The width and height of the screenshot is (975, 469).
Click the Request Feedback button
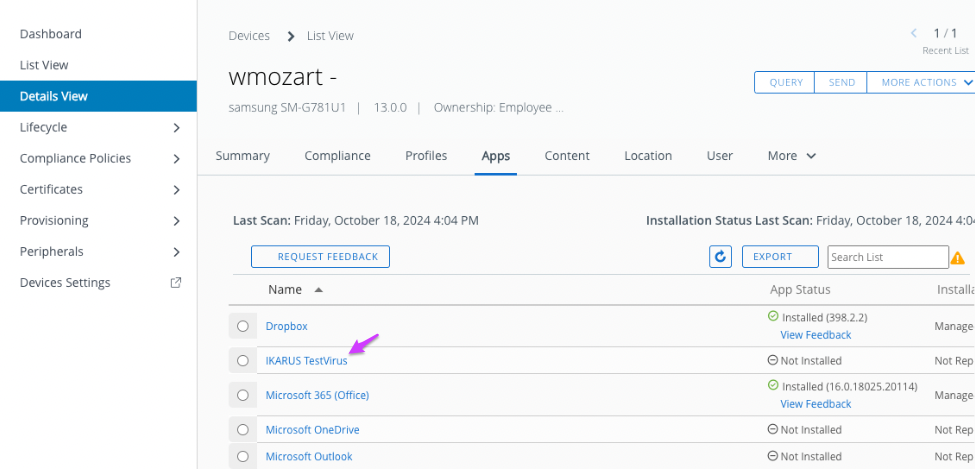pos(320,257)
